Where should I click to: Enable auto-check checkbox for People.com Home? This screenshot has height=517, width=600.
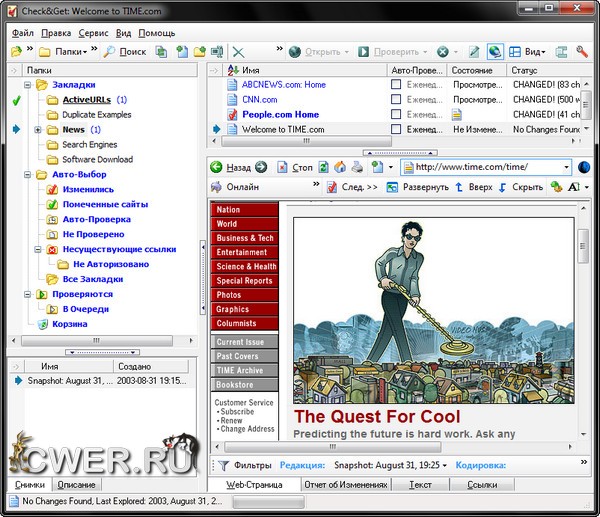pos(396,115)
